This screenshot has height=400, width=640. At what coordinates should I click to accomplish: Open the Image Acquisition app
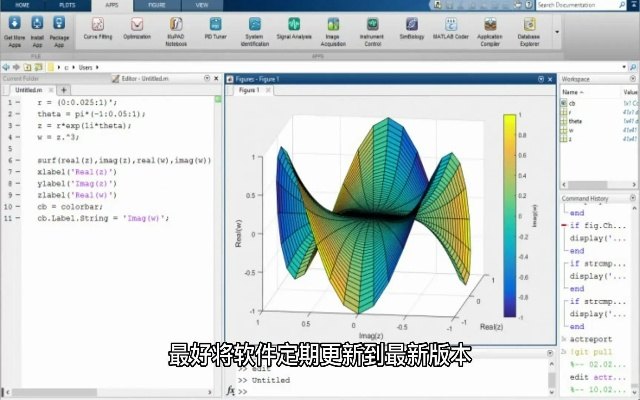pyautogui.click(x=333, y=28)
